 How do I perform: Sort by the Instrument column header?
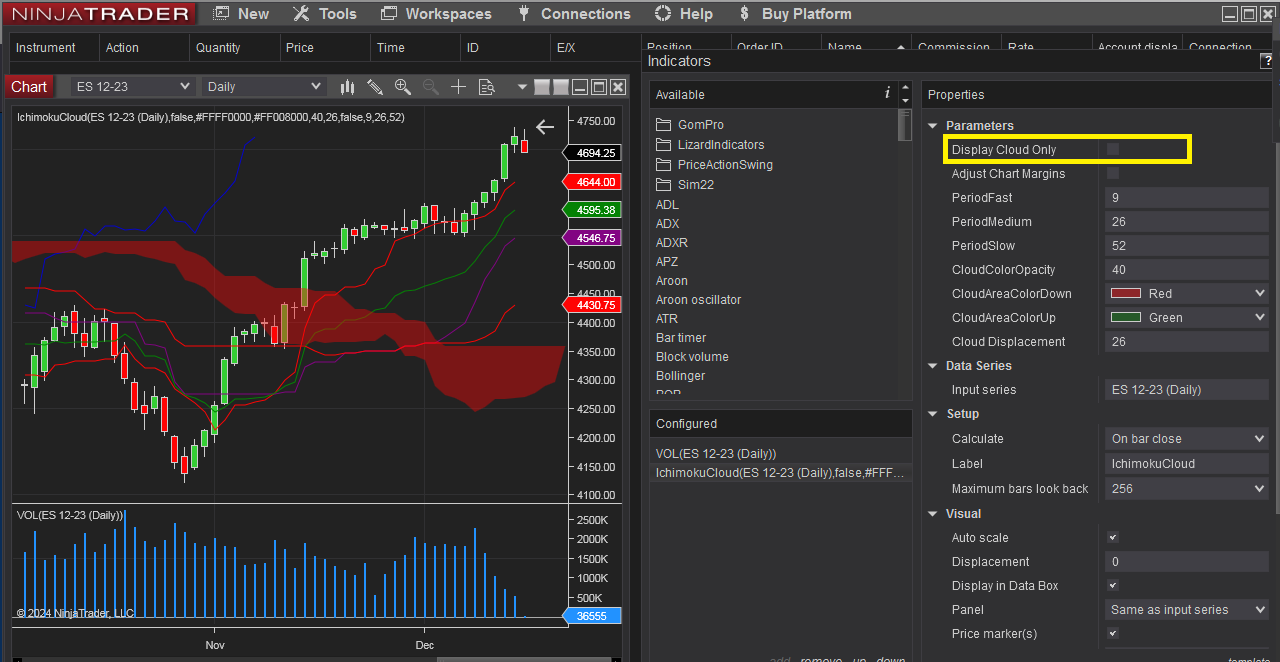[55, 47]
